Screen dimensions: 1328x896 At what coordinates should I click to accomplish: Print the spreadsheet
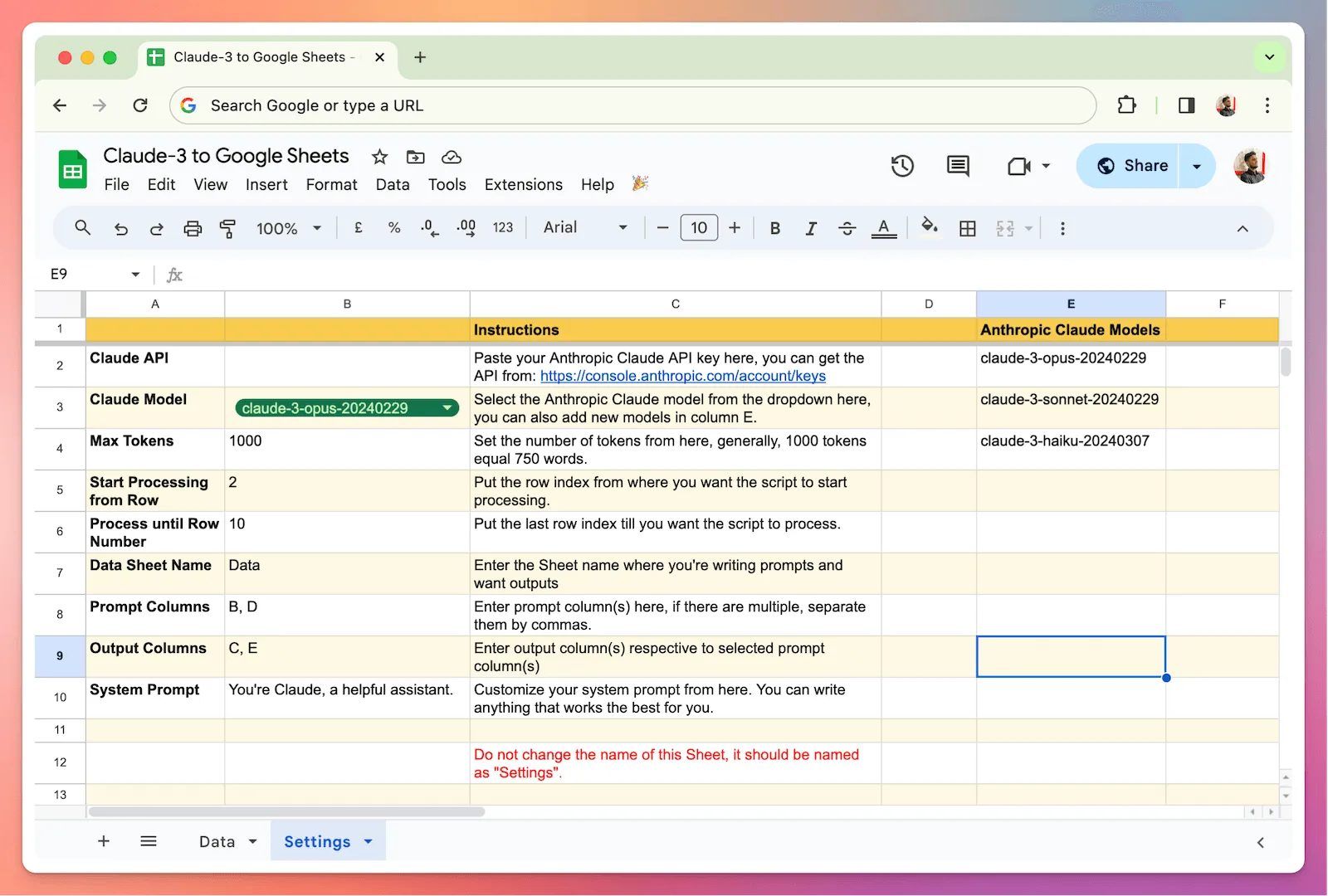tap(193, 228)
